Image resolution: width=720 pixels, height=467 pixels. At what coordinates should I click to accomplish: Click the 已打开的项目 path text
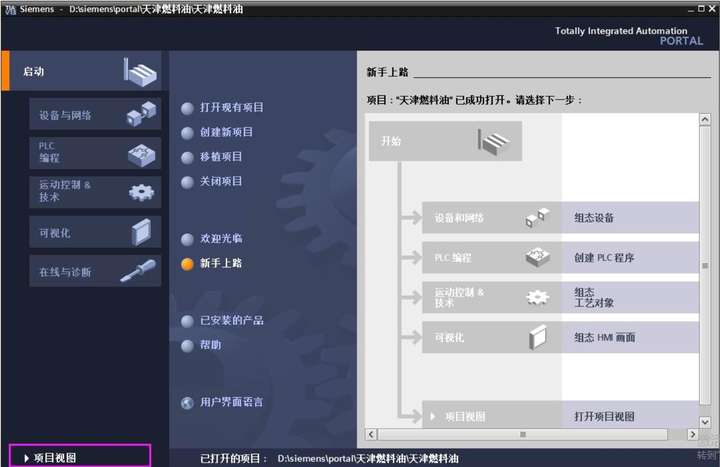click(x=367, y=458)
